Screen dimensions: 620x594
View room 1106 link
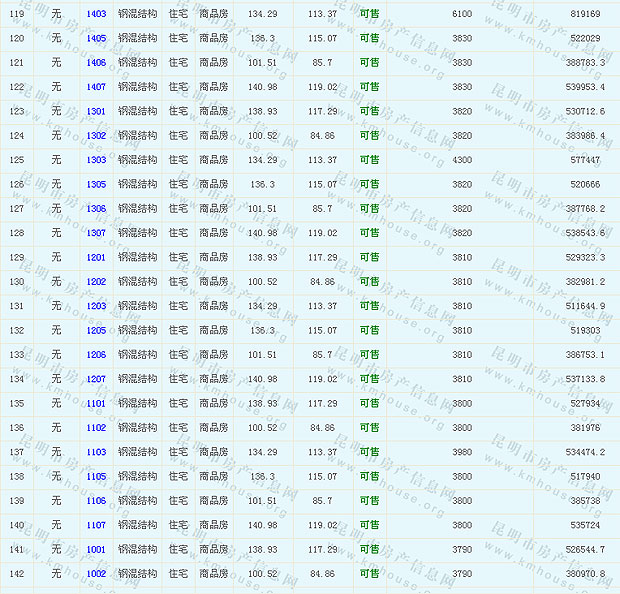[96, 500]
